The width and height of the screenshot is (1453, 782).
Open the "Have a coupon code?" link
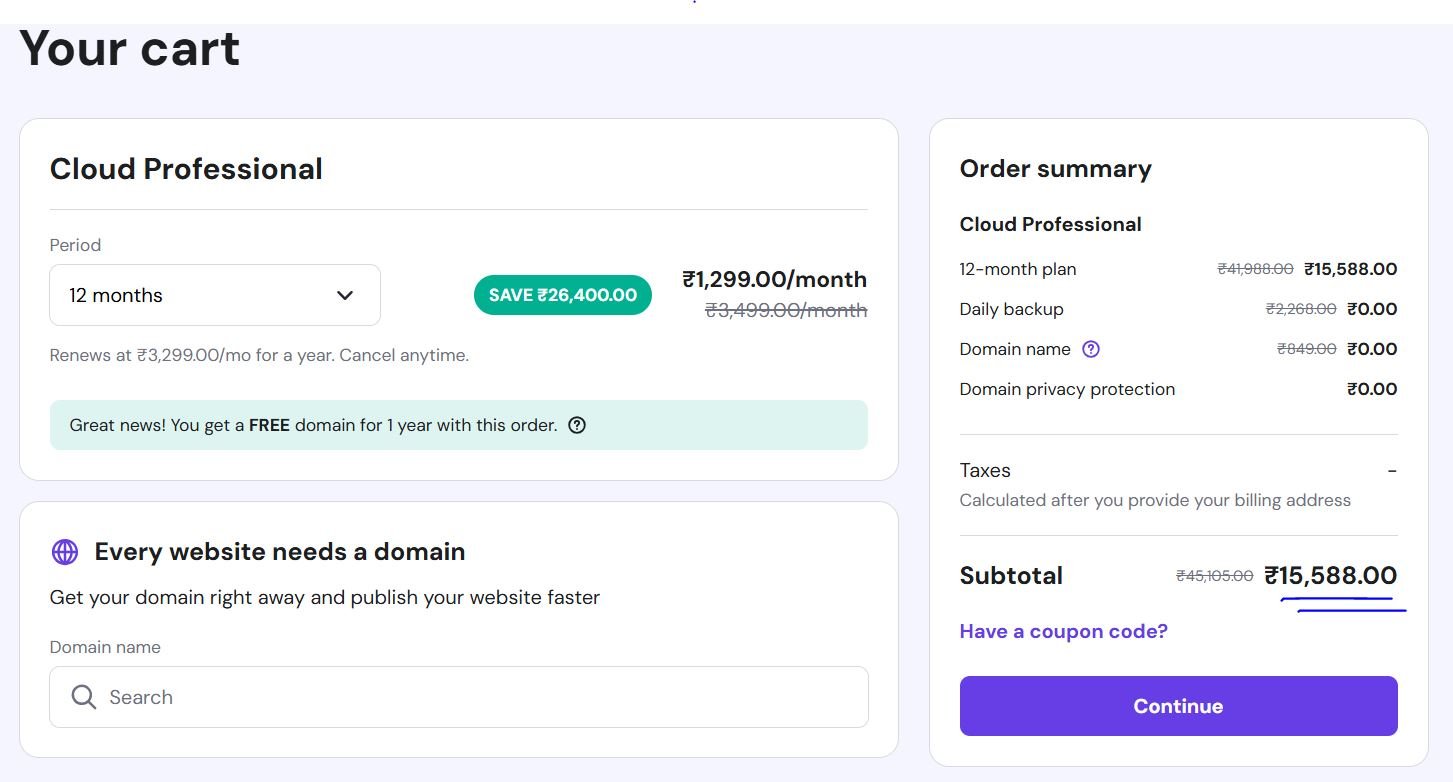click(1063, 631)
